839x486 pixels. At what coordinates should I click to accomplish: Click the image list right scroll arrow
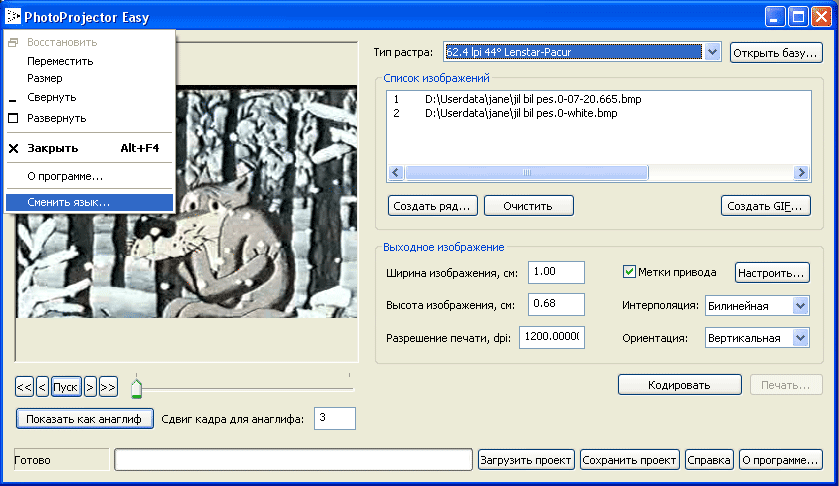[x=801, y=172]
